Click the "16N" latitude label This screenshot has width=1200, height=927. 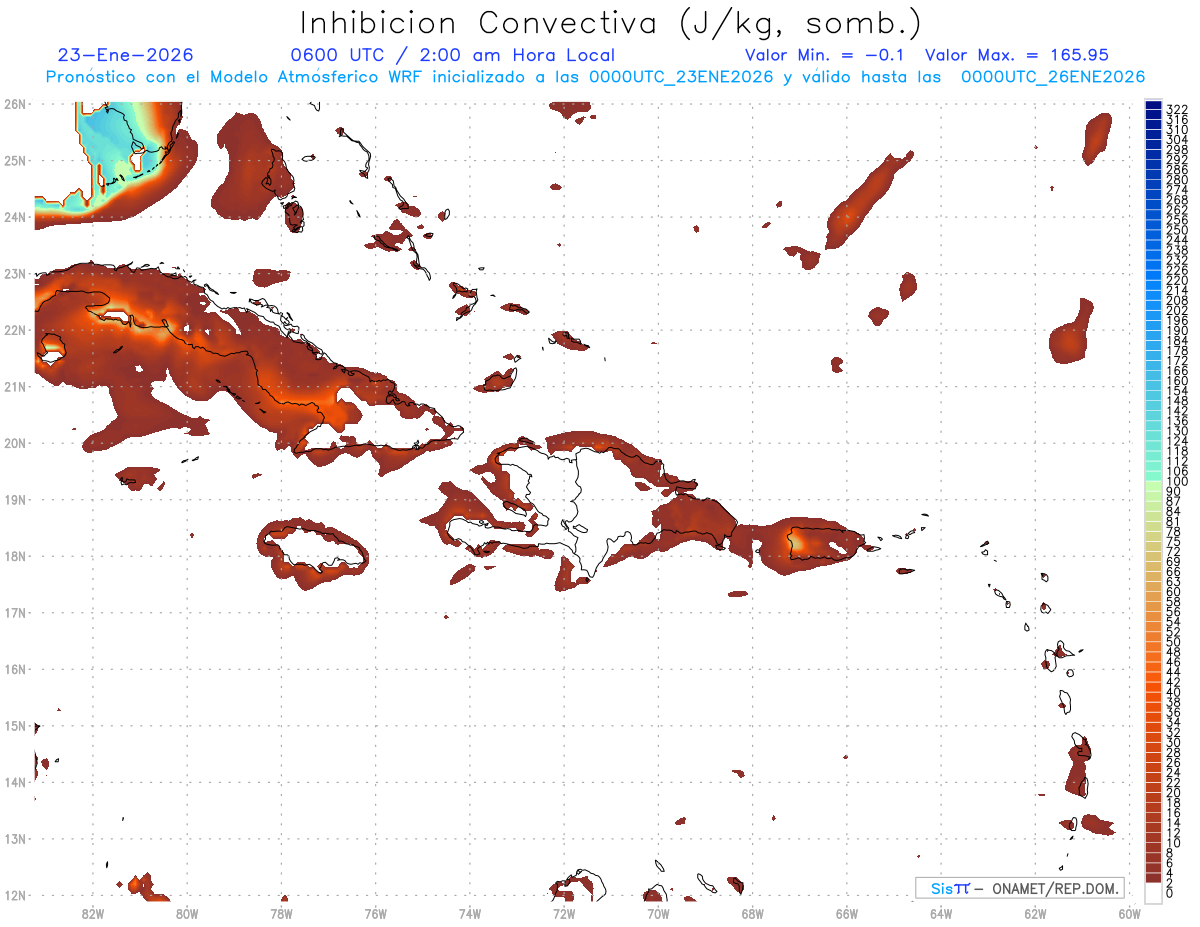coord(15,669)
